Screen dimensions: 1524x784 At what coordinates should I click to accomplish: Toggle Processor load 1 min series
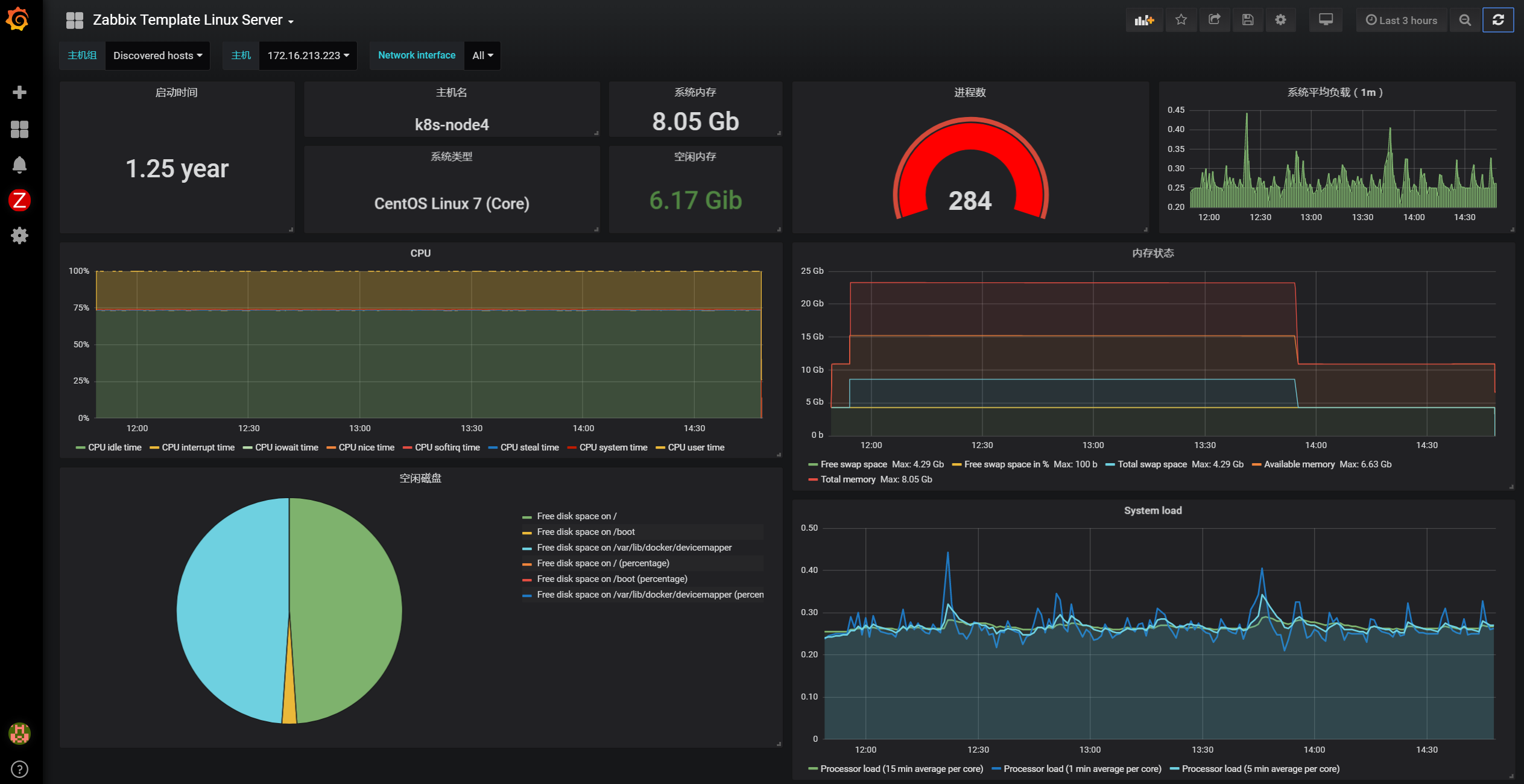point(1082,769)
